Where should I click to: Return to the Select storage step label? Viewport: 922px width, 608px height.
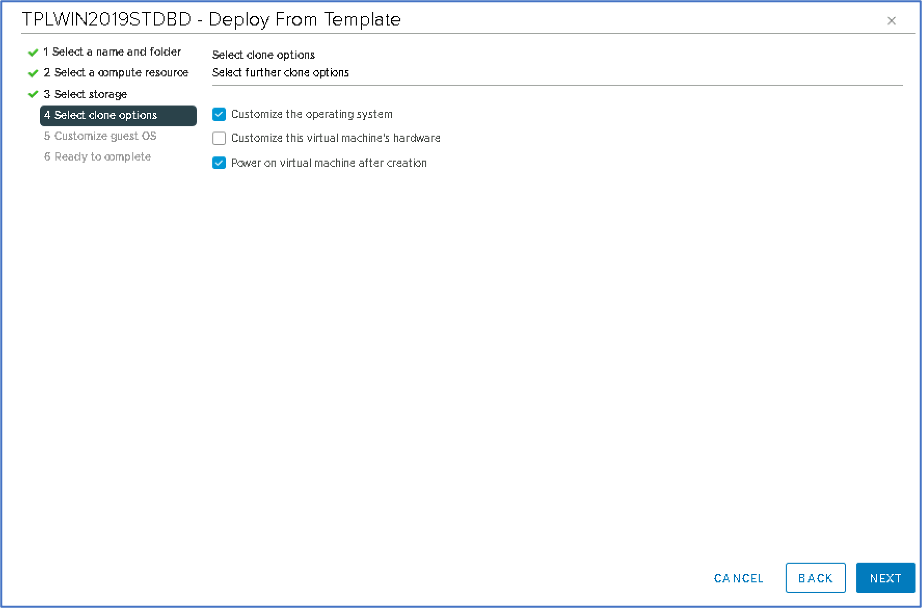coord(85,94)
